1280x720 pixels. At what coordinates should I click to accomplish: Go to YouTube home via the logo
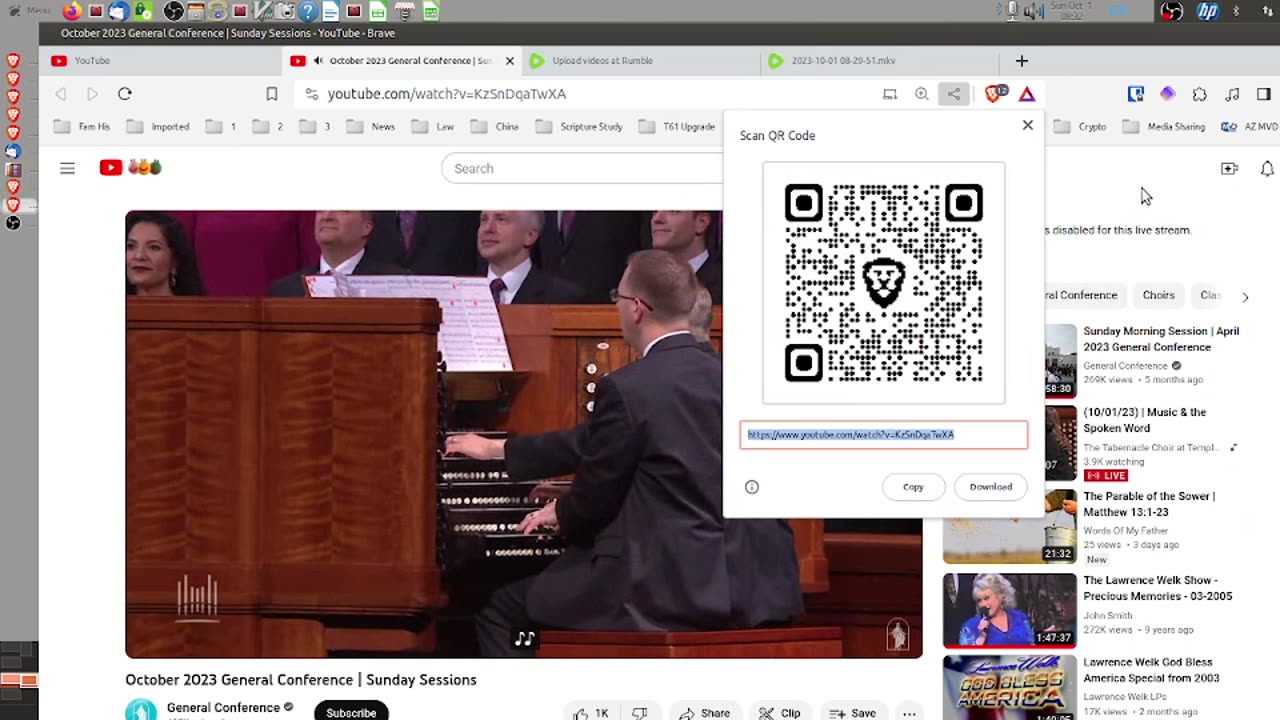(130, 168)
